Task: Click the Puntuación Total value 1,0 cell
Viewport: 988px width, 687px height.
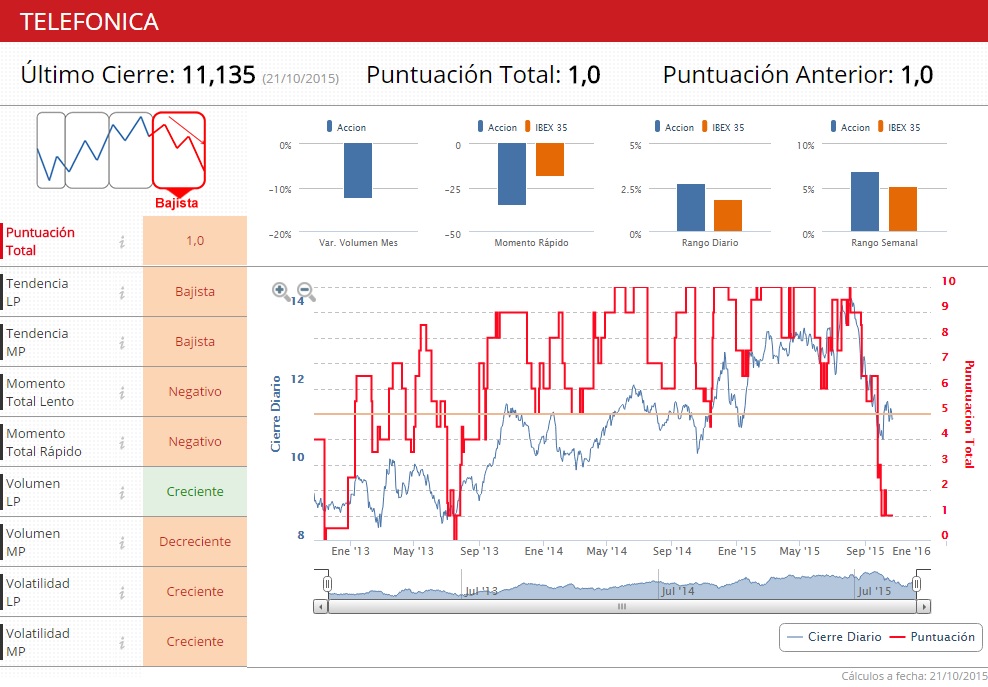Action: 195,240
